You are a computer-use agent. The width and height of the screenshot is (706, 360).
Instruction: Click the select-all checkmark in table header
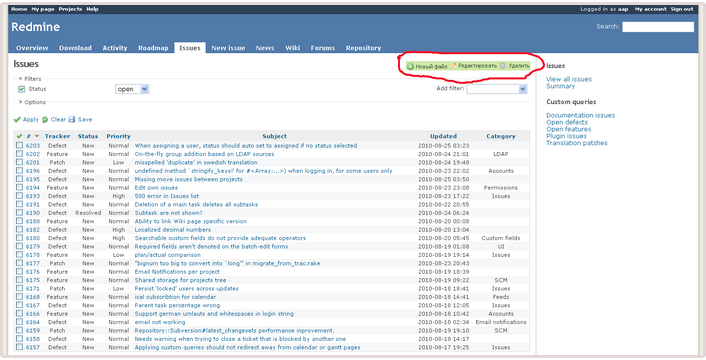[x=19, y=136]
